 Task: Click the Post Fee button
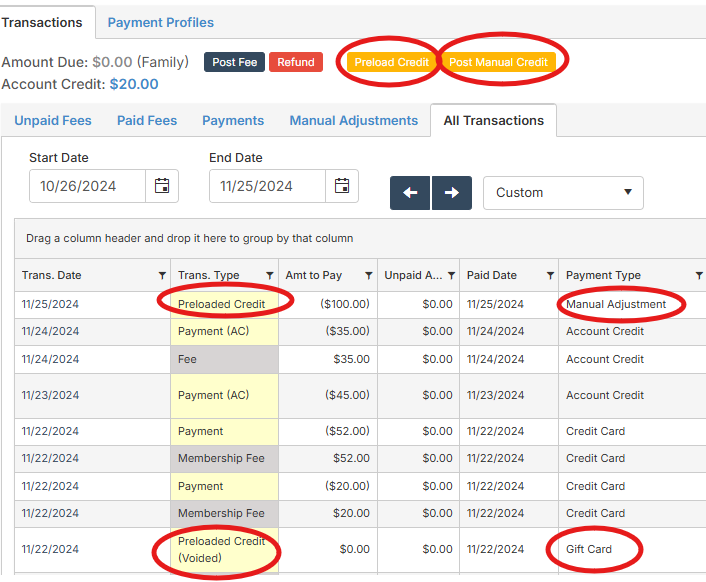[234, 62]
